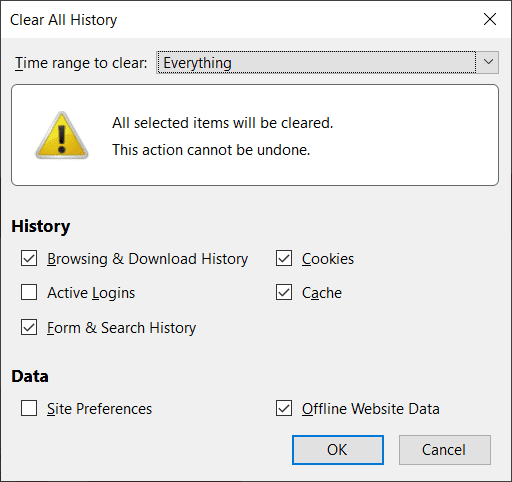512x482 pixels.
Task: Disable Form & Search History option
Action: click(x=29, y=327)
